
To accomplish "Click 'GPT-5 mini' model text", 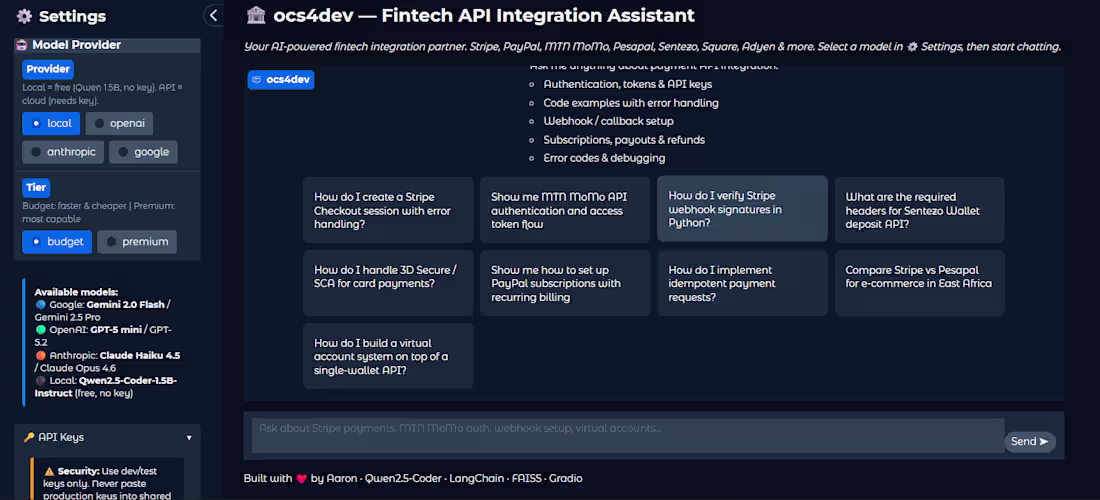I will click(116, 330).
